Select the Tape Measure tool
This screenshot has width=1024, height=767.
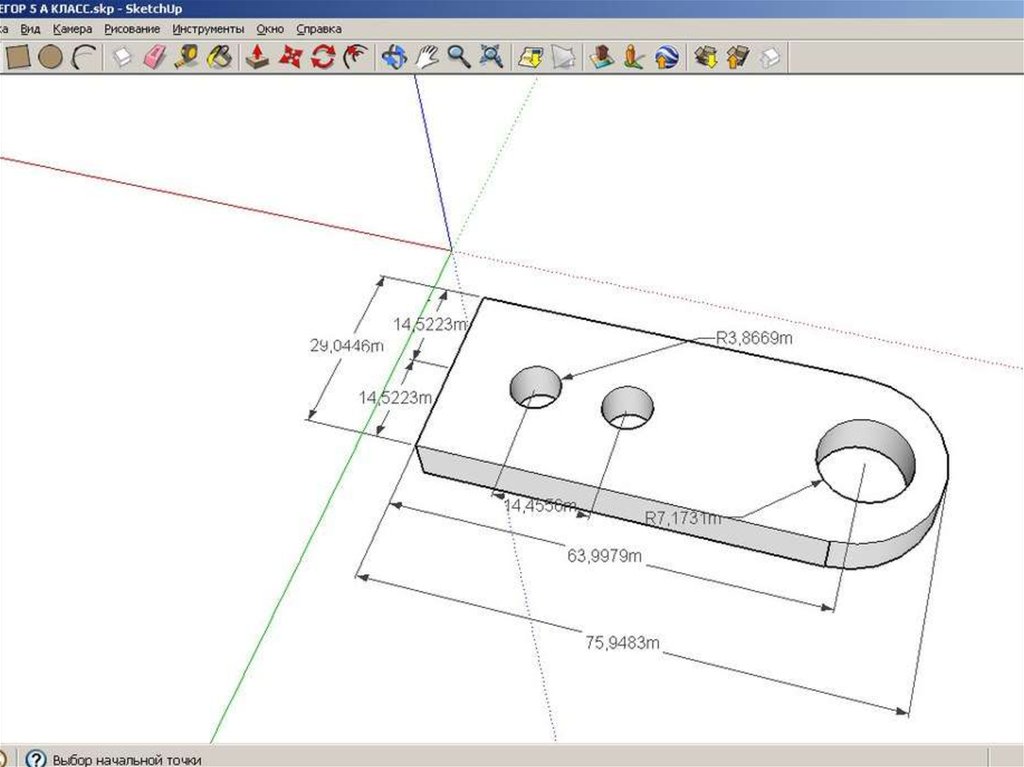[x=187, y=57]
